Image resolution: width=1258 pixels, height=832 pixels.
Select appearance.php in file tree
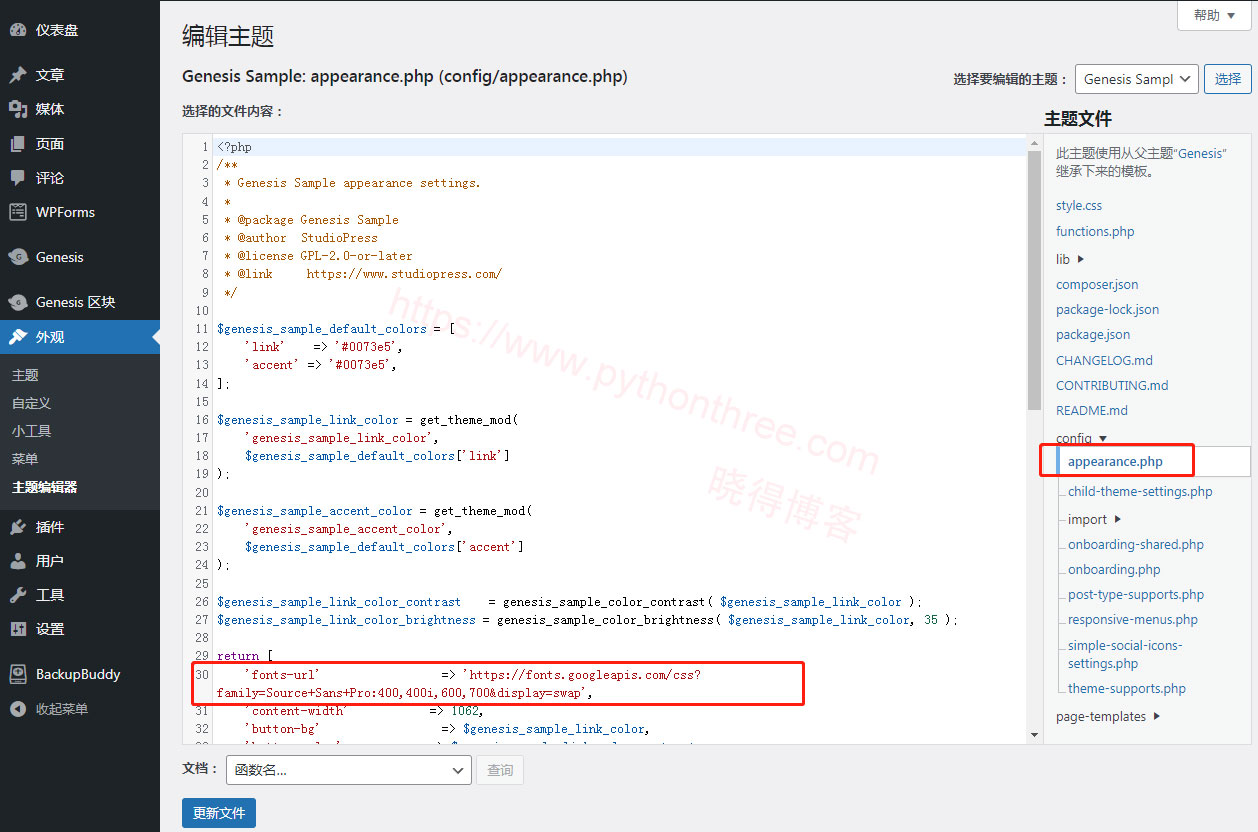1115,461
